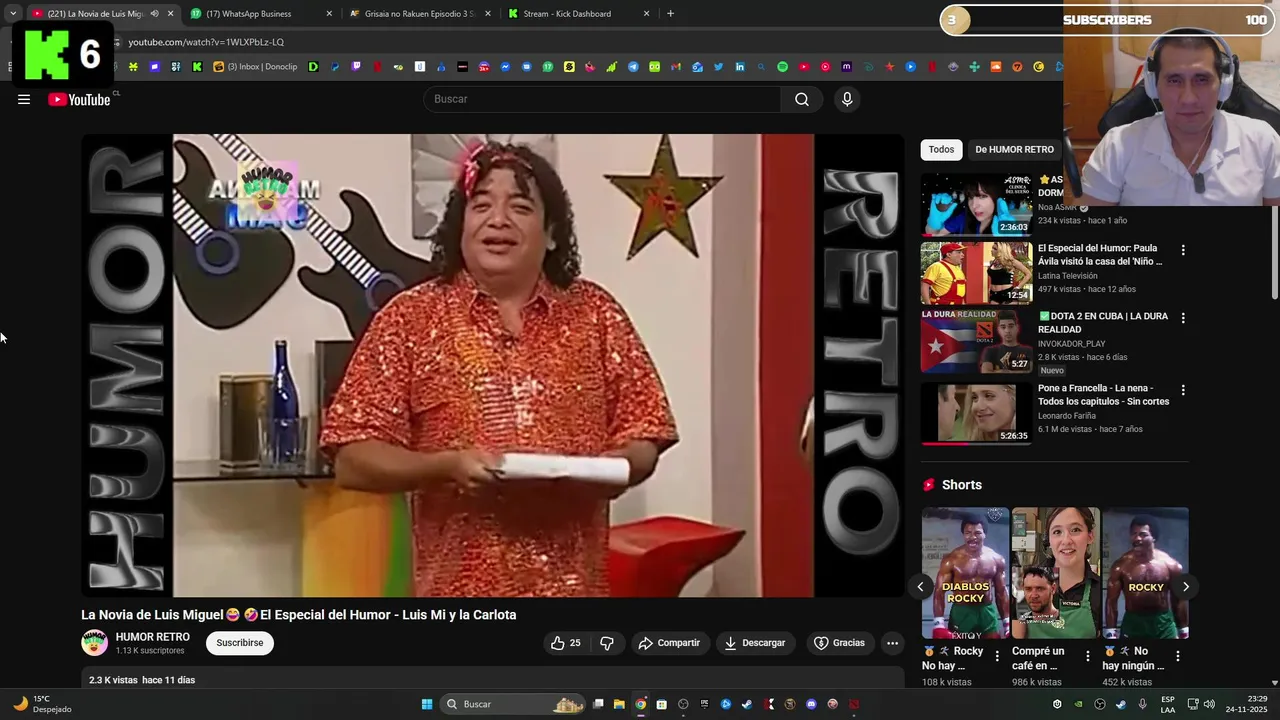Open a new browser tab
This screenshot has width=1280, height=720.
(670, 14)
